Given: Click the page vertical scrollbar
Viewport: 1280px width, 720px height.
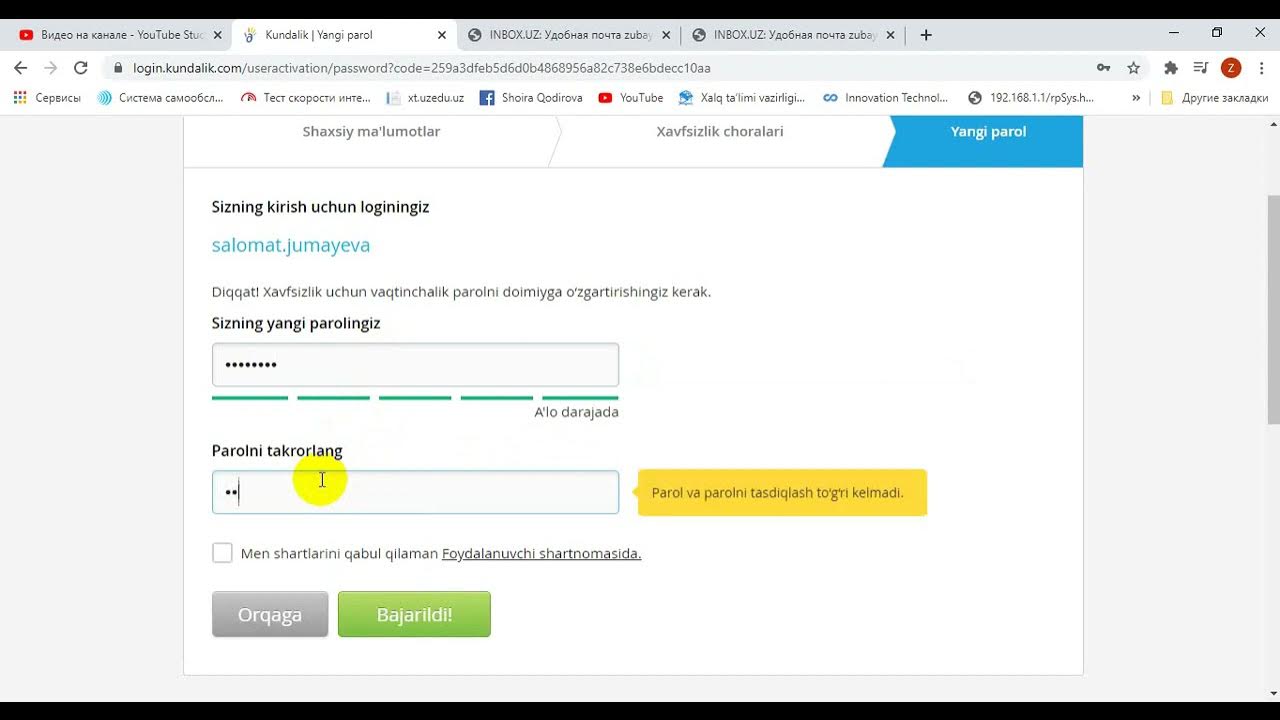Looking at the screenshot, I should coord(1273,310).
